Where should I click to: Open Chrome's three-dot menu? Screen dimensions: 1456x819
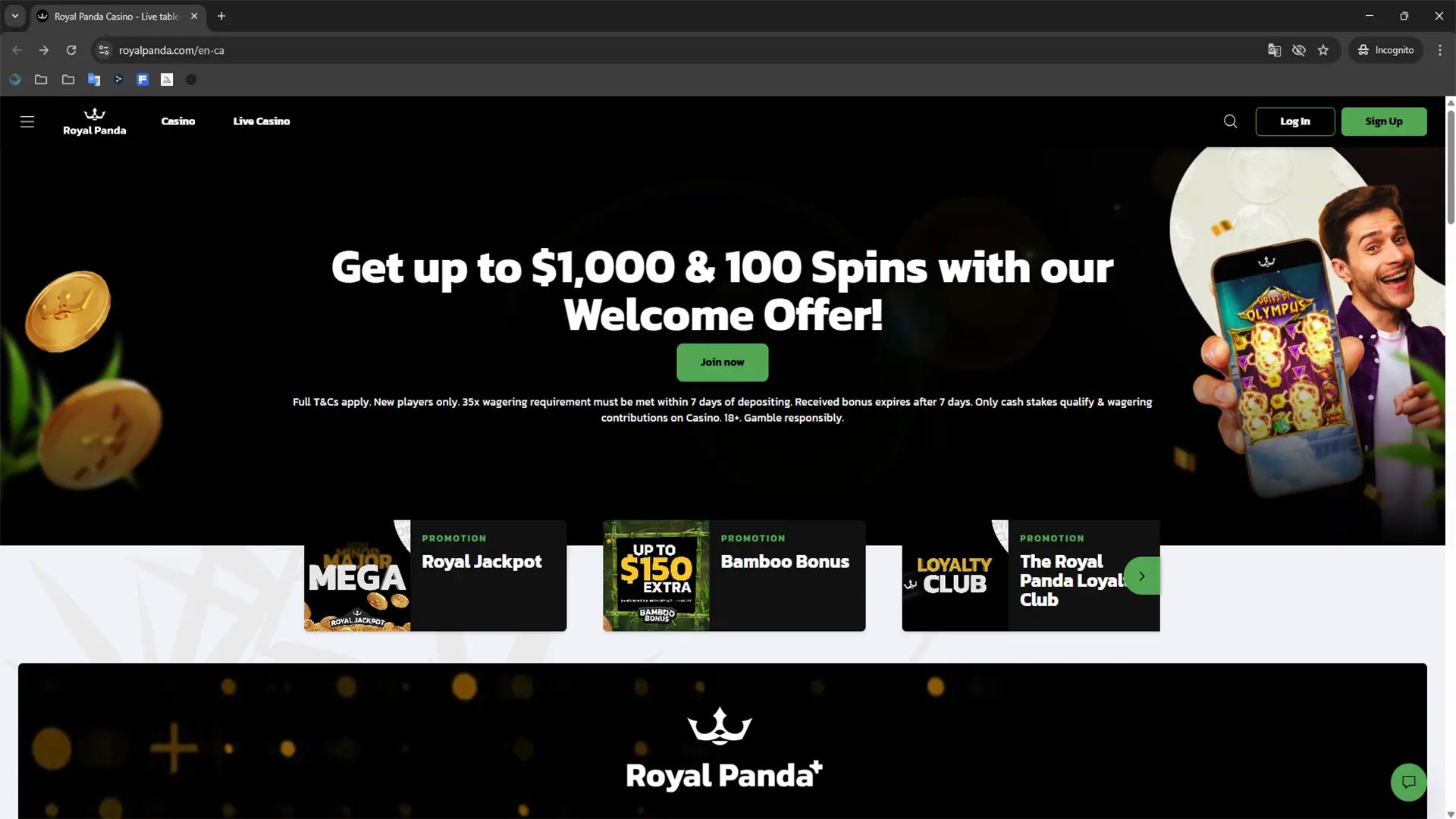[x=1440, y=50]
